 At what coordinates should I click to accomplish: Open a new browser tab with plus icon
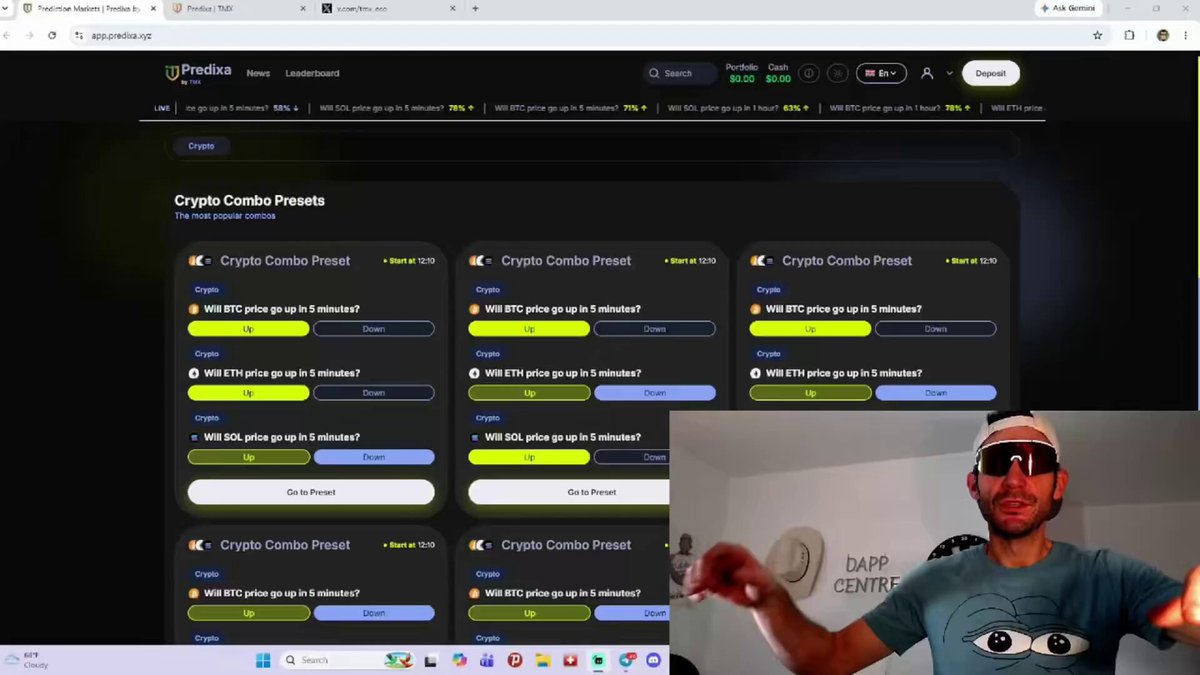(475, 9)
